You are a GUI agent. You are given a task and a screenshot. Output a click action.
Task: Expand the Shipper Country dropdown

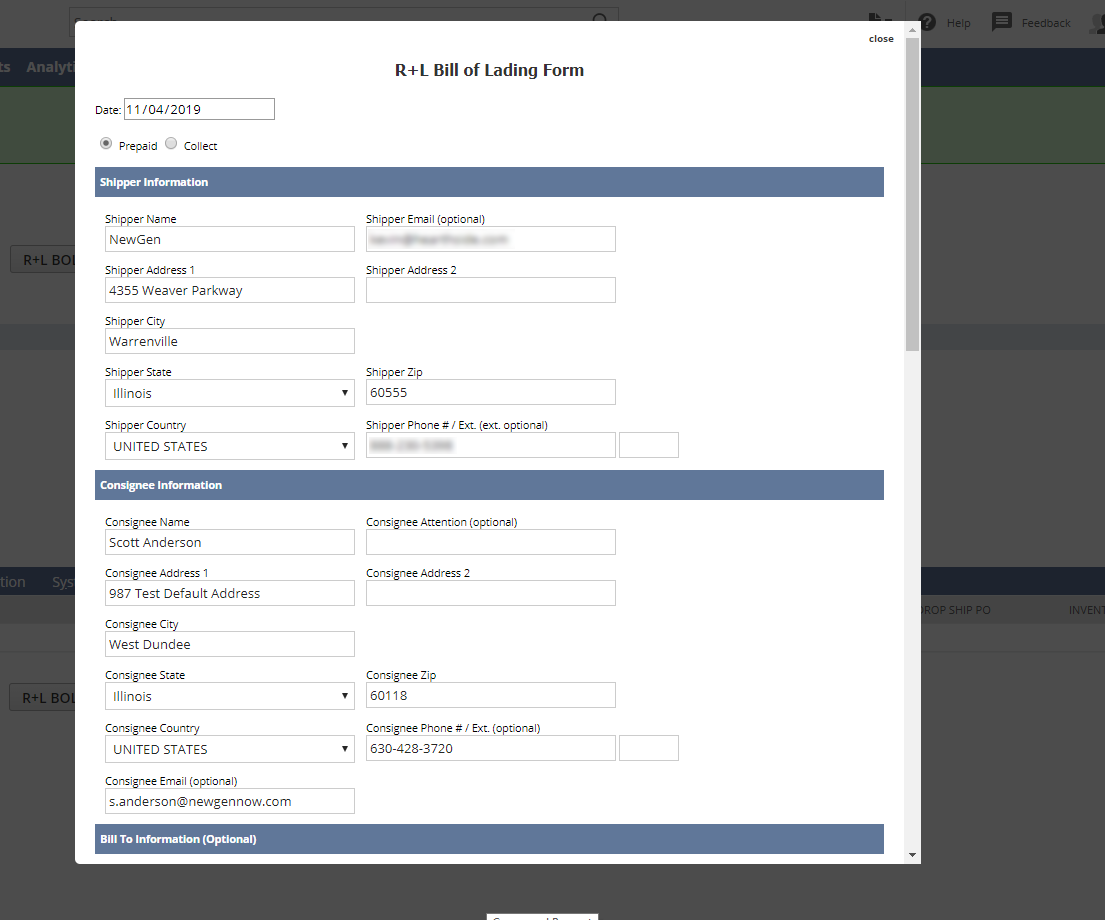(229, 446)
